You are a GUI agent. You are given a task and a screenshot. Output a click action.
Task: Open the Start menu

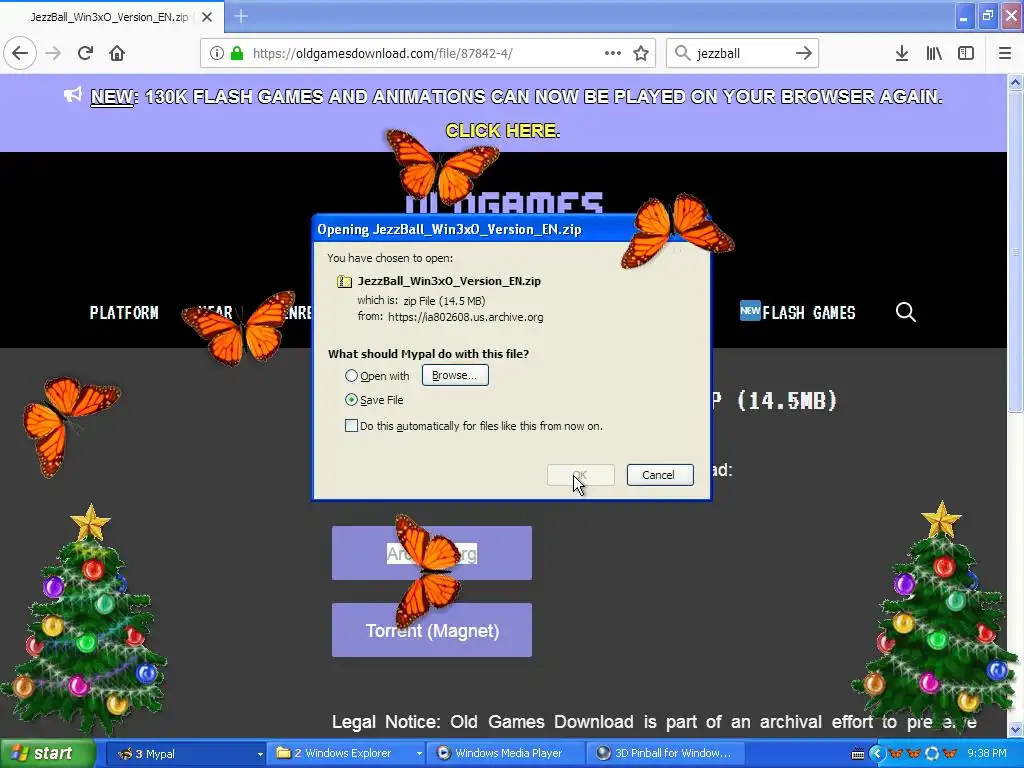point(47,754)
